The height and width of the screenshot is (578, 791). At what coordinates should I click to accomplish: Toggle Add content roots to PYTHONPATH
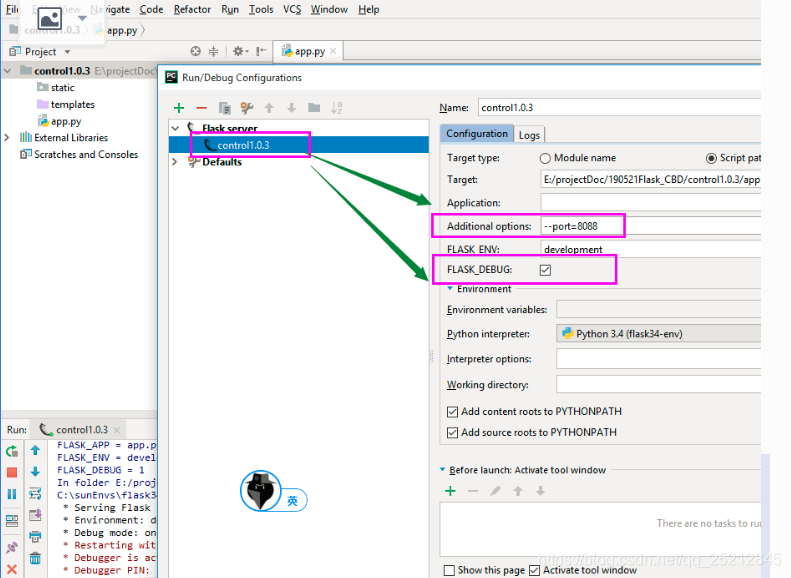[453, 412]
